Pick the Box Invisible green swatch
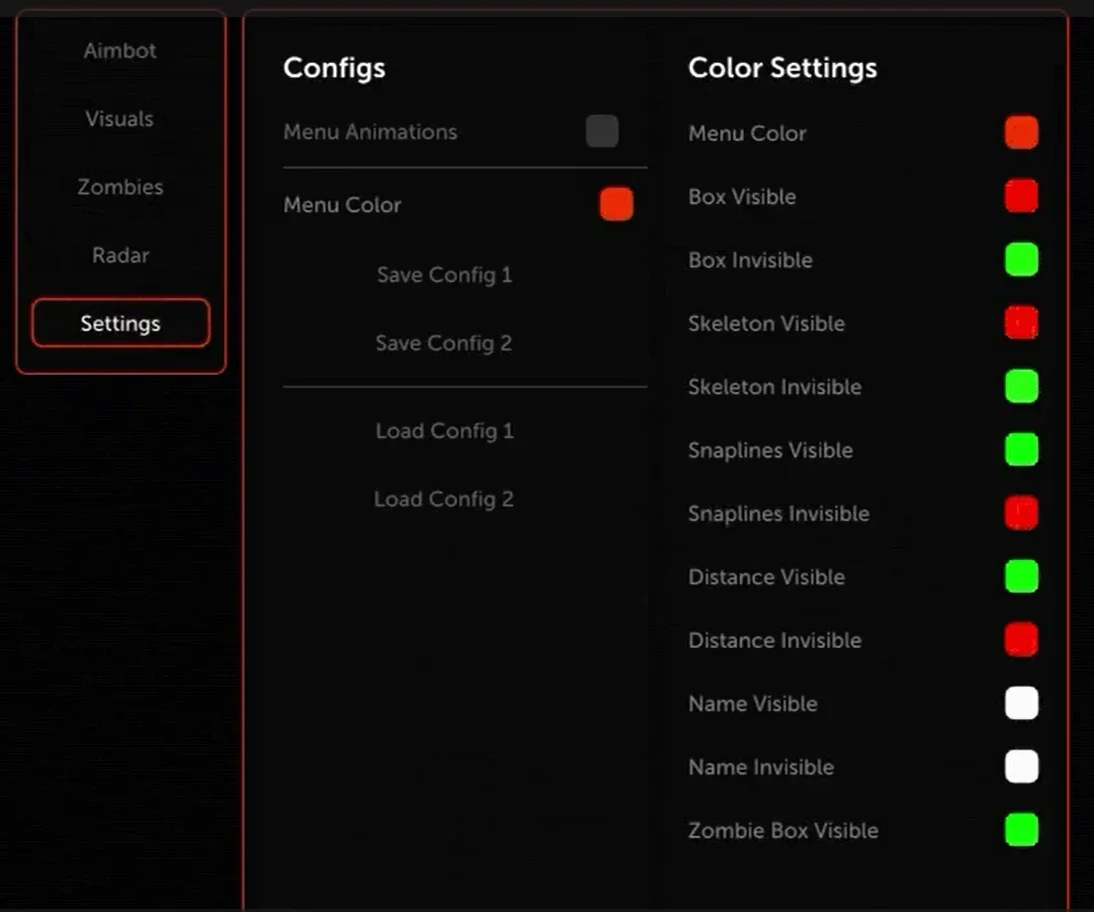 click(x=1021, y=260)
